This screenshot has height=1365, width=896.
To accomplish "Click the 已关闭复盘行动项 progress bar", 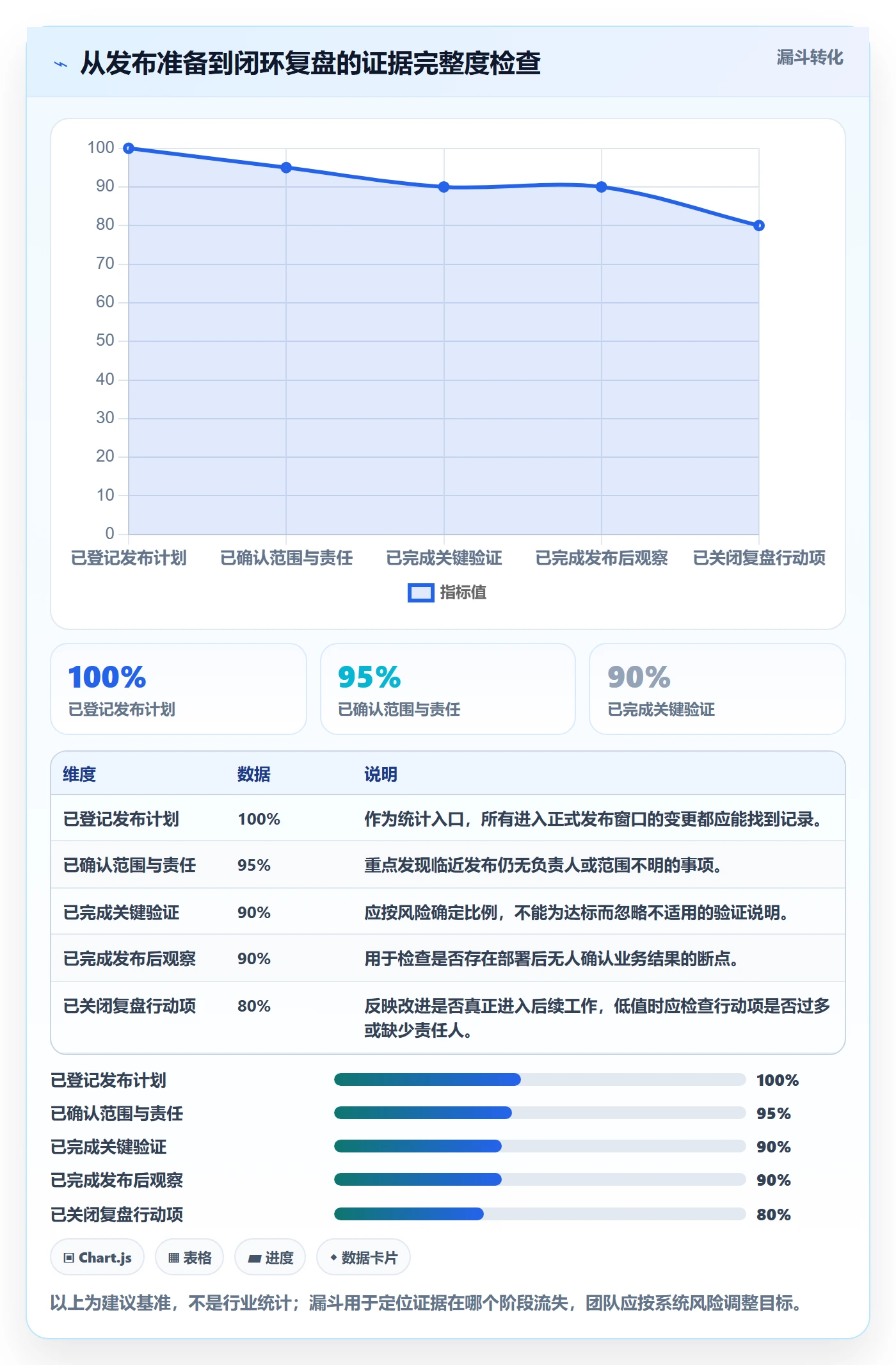I will tap(540, 1214).
